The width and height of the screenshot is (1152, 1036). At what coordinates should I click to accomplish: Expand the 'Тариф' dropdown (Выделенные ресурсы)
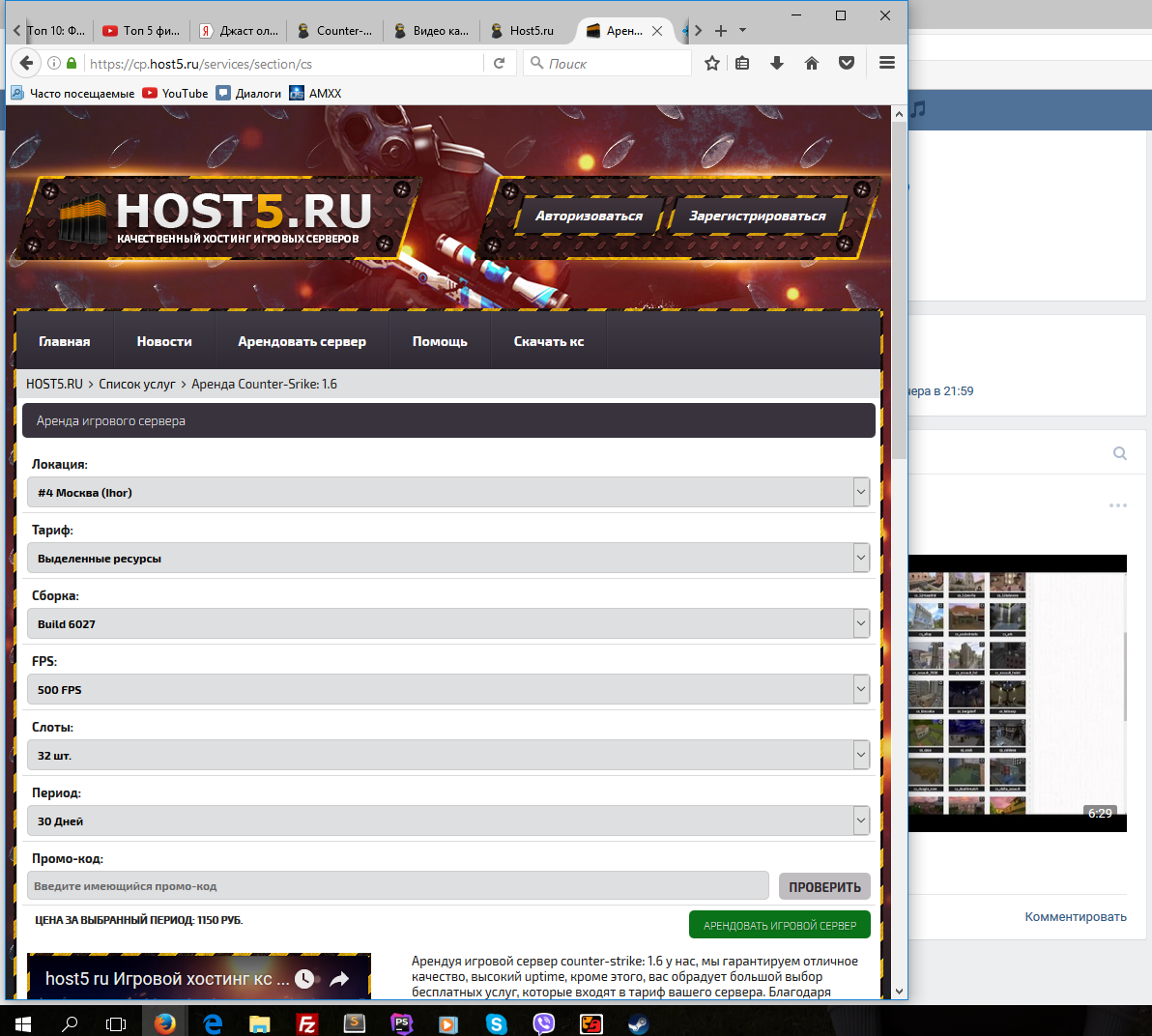pos(448,559)
